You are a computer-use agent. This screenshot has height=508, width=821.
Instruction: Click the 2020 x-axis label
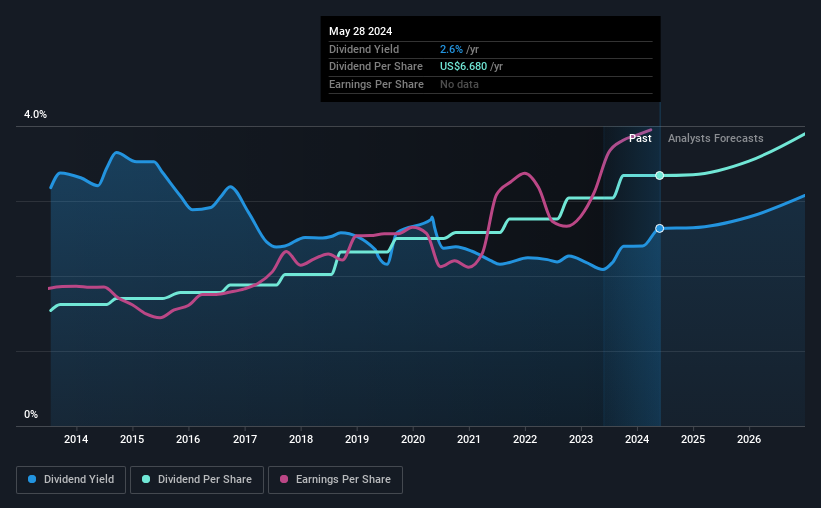click(x=413, y=439)
